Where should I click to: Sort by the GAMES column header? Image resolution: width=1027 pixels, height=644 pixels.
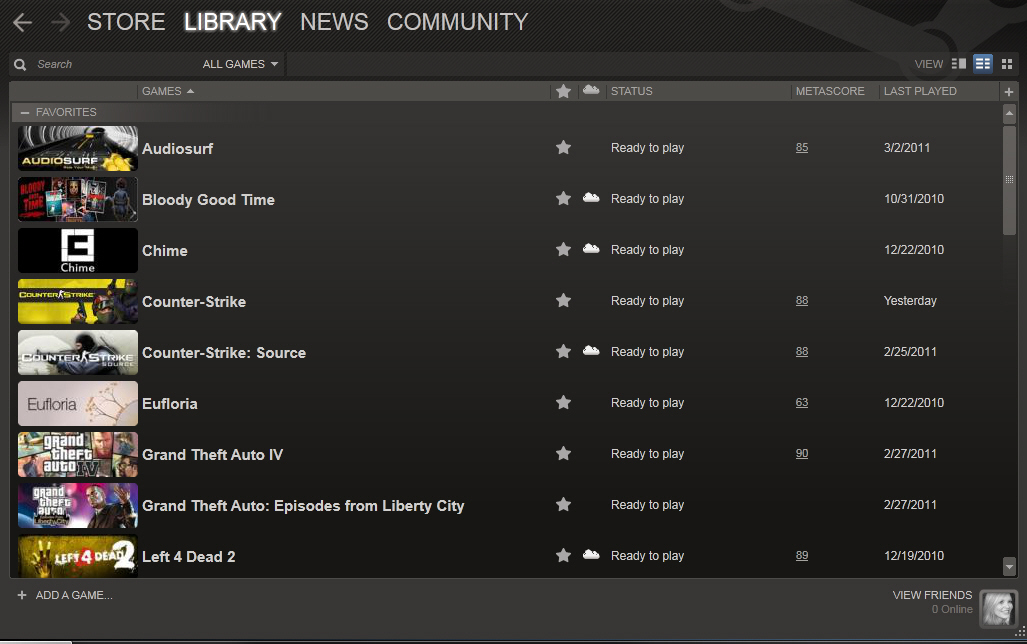tap(168, 91)
